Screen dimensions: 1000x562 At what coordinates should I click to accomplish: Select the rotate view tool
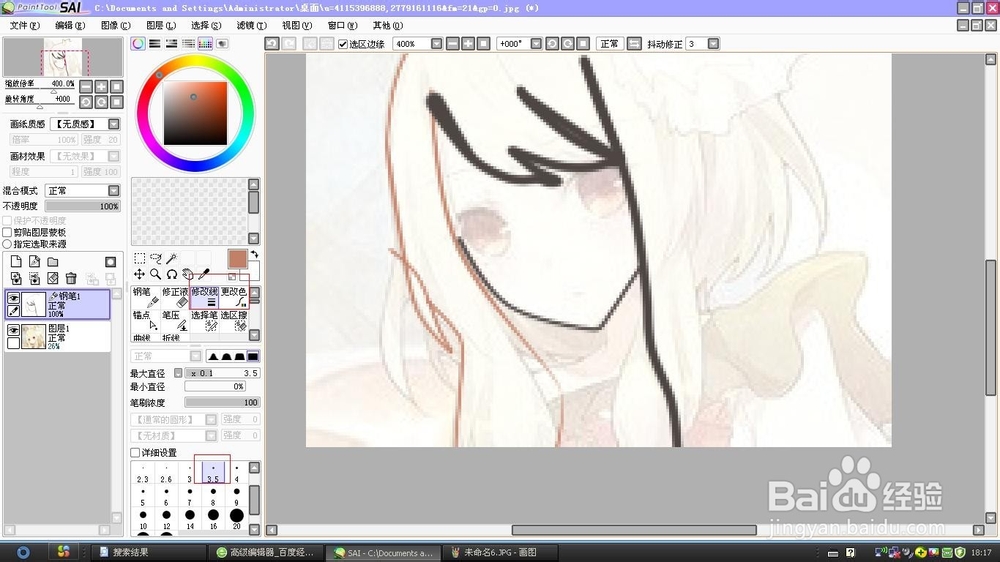coord(172,274)
